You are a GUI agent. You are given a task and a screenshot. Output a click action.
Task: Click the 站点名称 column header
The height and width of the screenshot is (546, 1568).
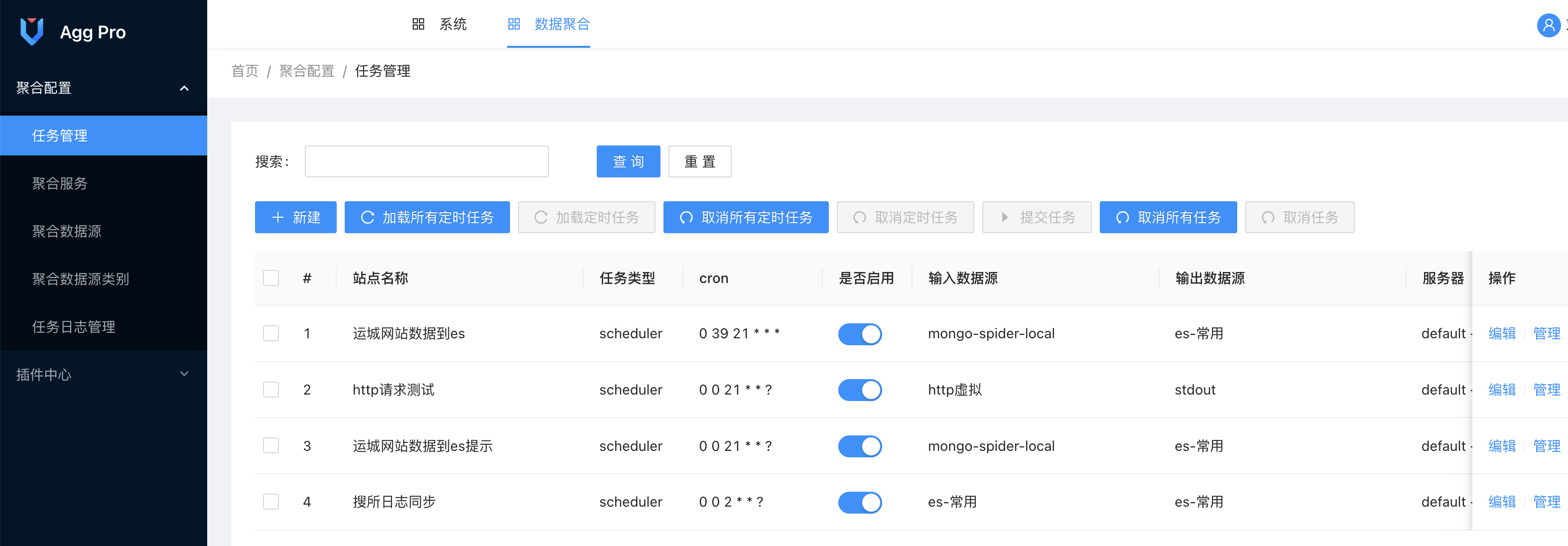(x=381, y=278)
